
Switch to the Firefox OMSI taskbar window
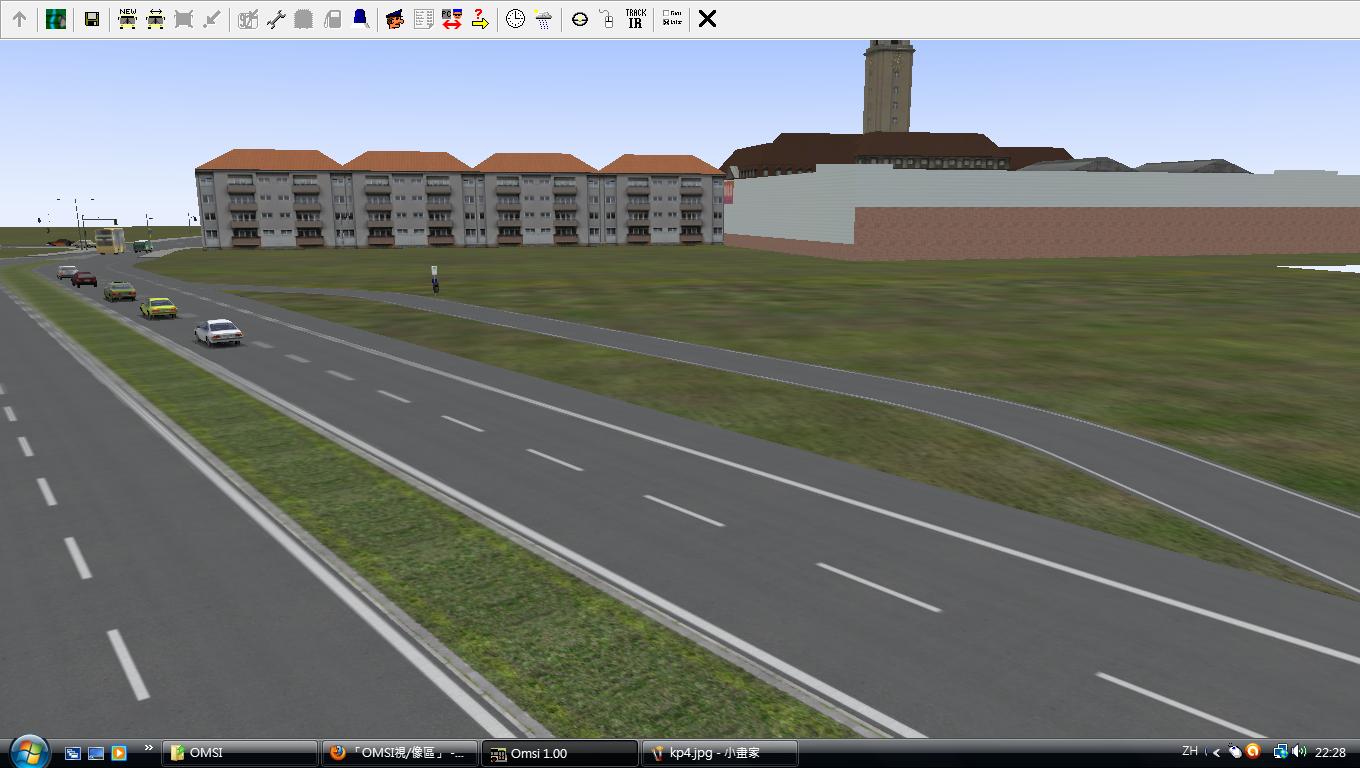pos(400,753)
